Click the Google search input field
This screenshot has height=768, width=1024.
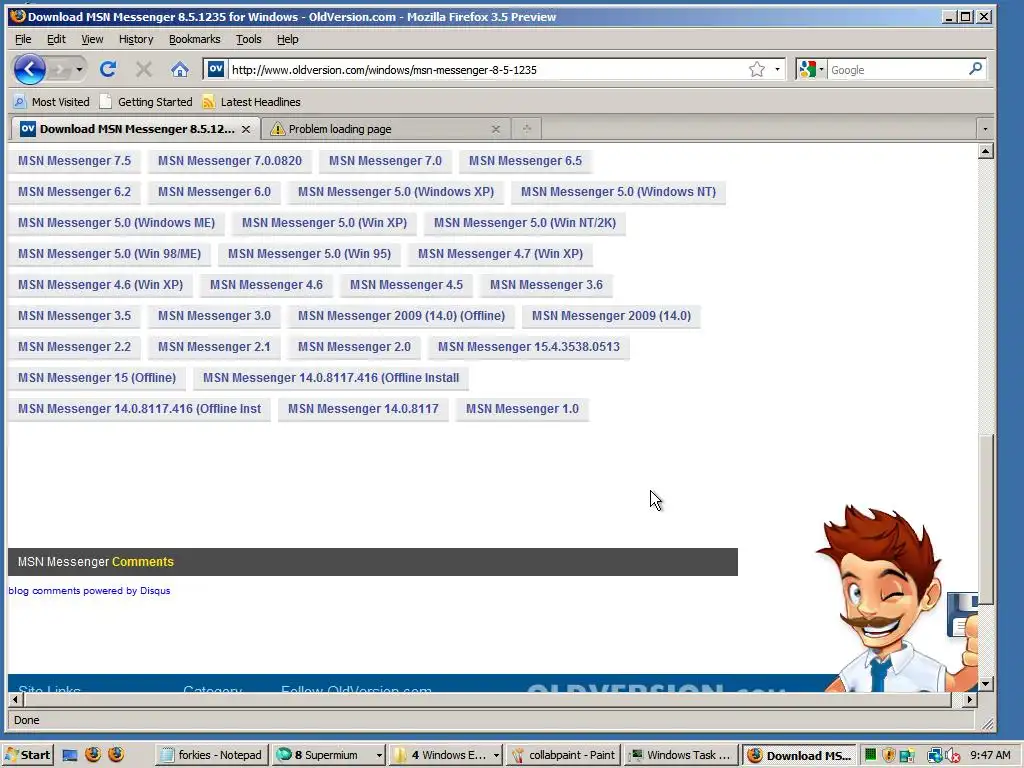point(896,69)
